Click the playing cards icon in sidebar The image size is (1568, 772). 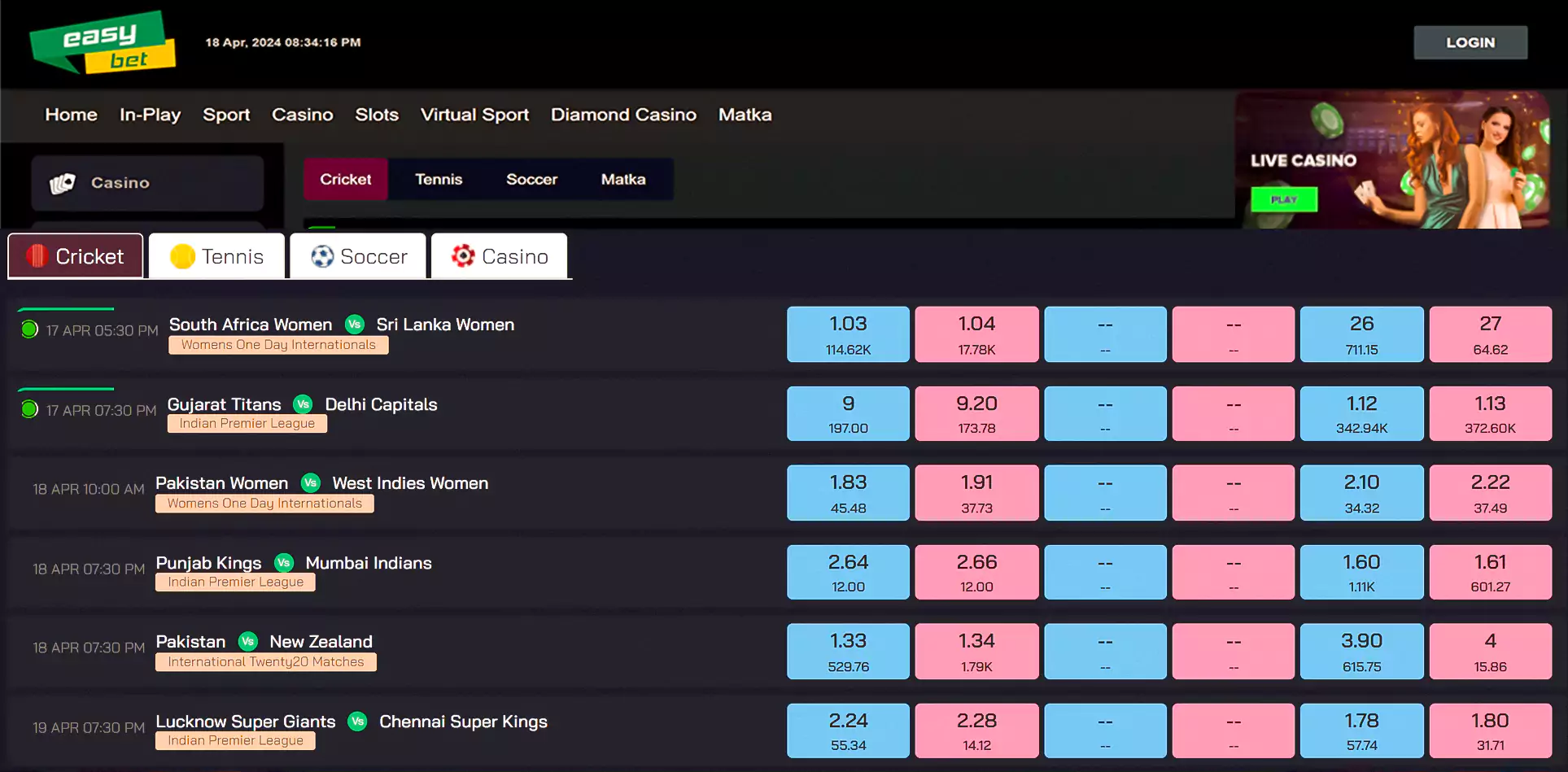pyautogui.click(x=63, y=183)
